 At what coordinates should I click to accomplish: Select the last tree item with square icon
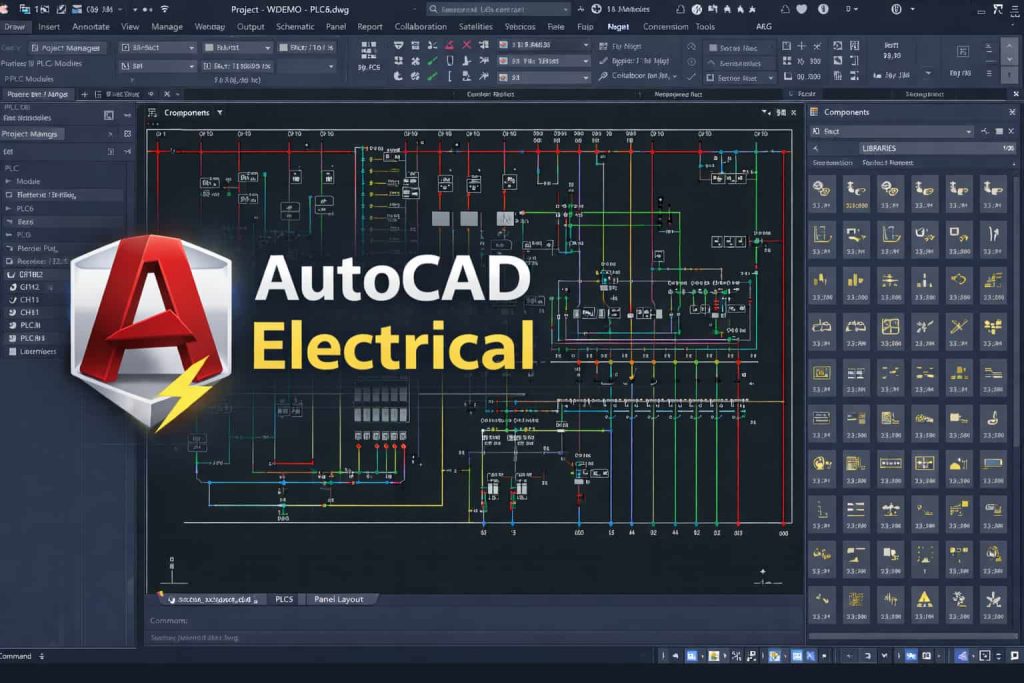pos(33,351)
